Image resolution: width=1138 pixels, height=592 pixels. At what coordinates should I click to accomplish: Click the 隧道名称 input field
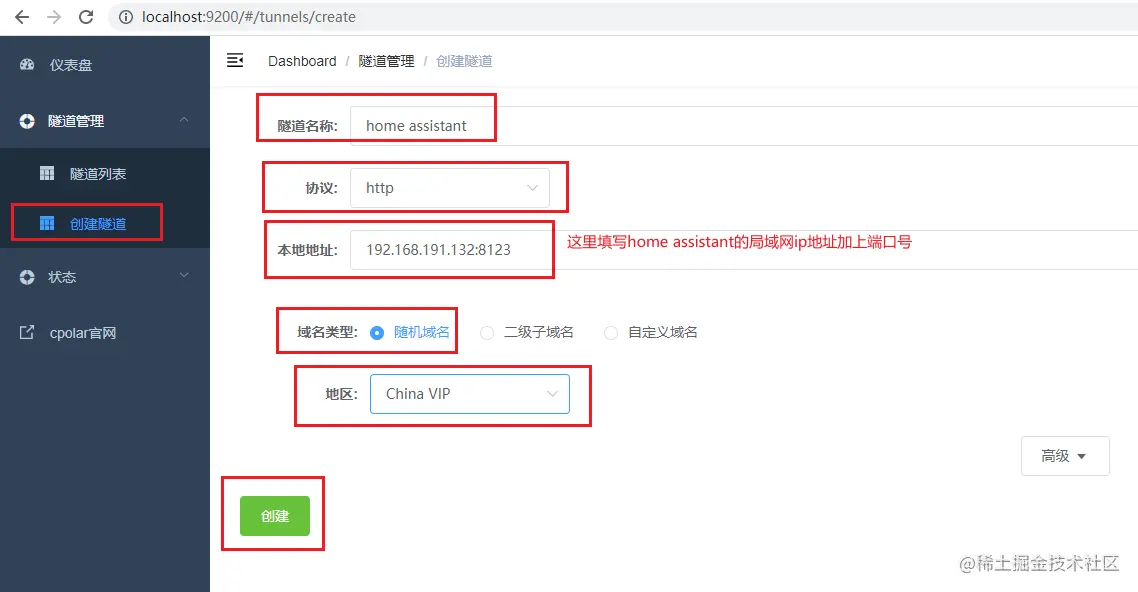744,126
